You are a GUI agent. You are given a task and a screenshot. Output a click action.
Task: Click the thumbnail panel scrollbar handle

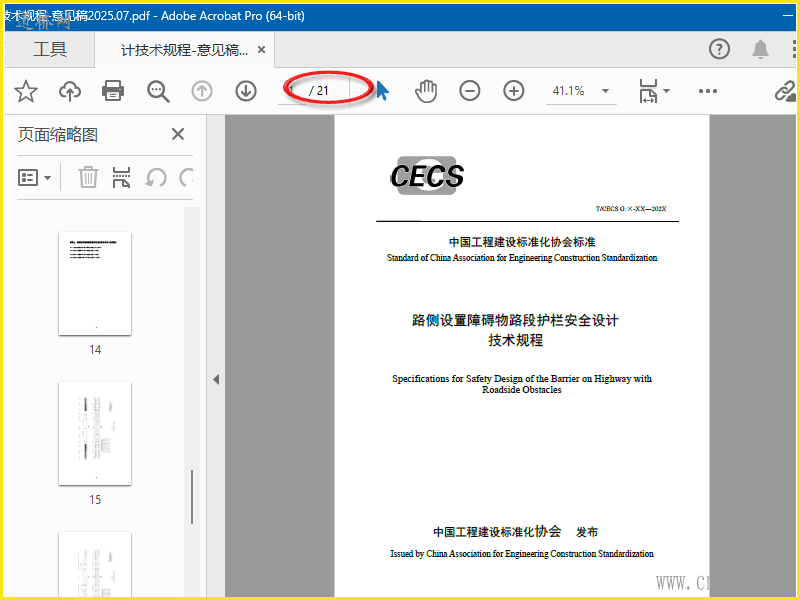point(192,496)
